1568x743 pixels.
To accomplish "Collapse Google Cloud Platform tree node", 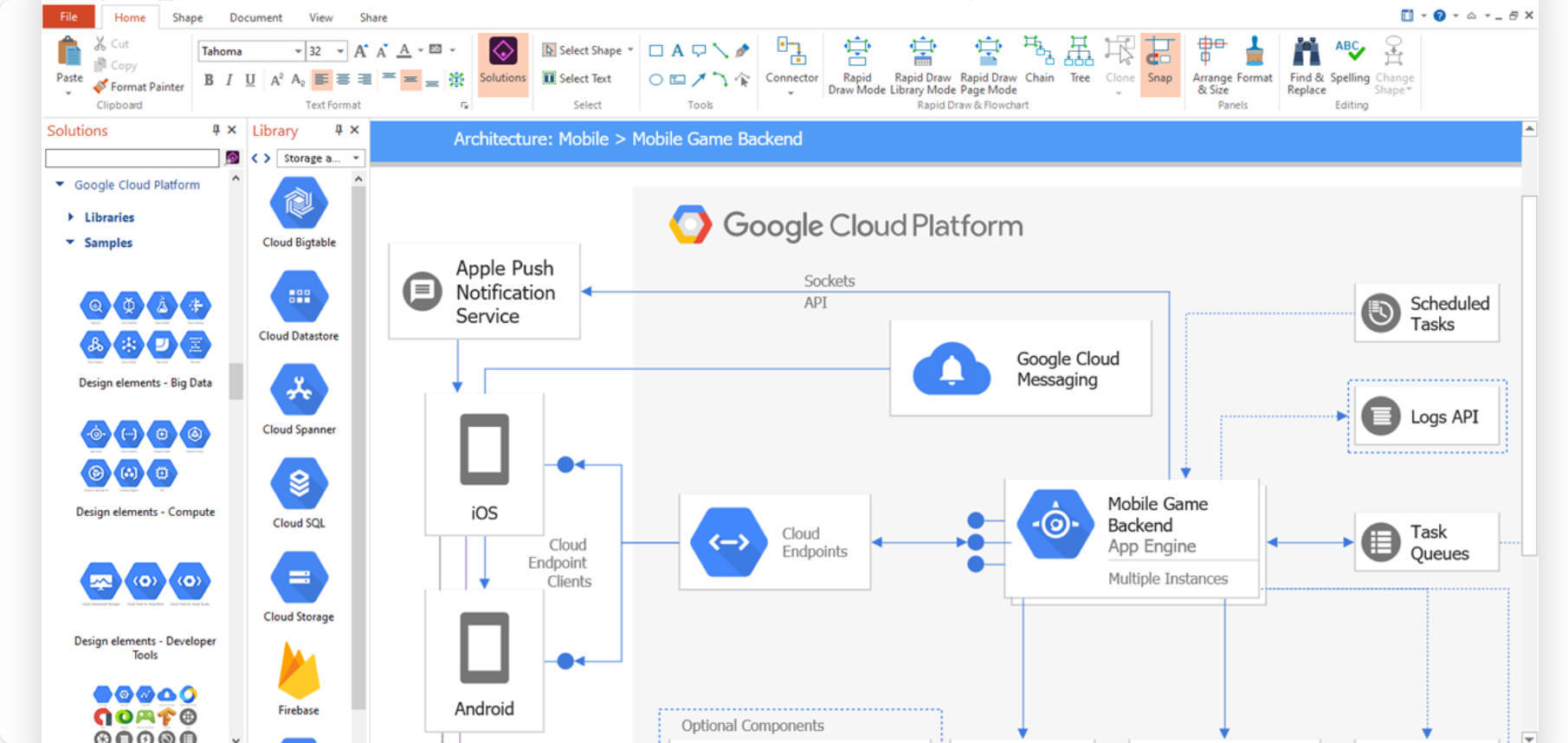I will (x=60, y=184).
